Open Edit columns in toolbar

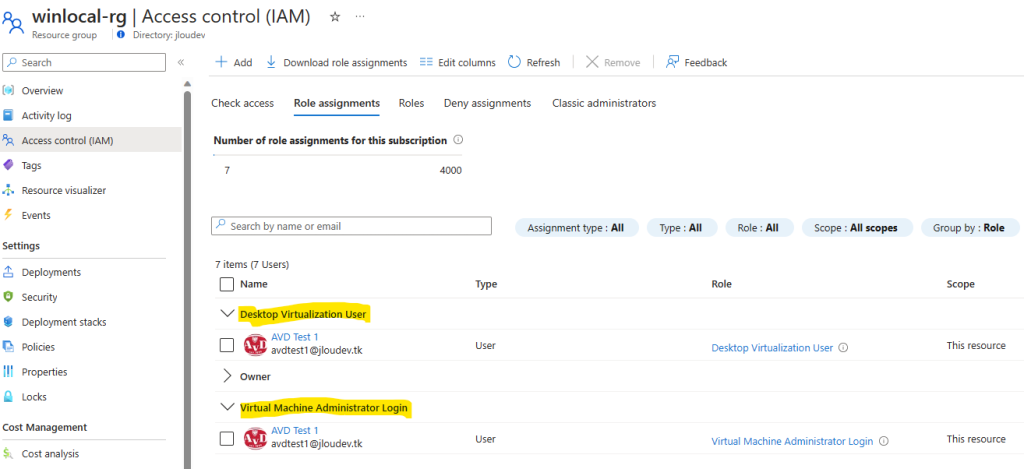(x=457, y=63)
